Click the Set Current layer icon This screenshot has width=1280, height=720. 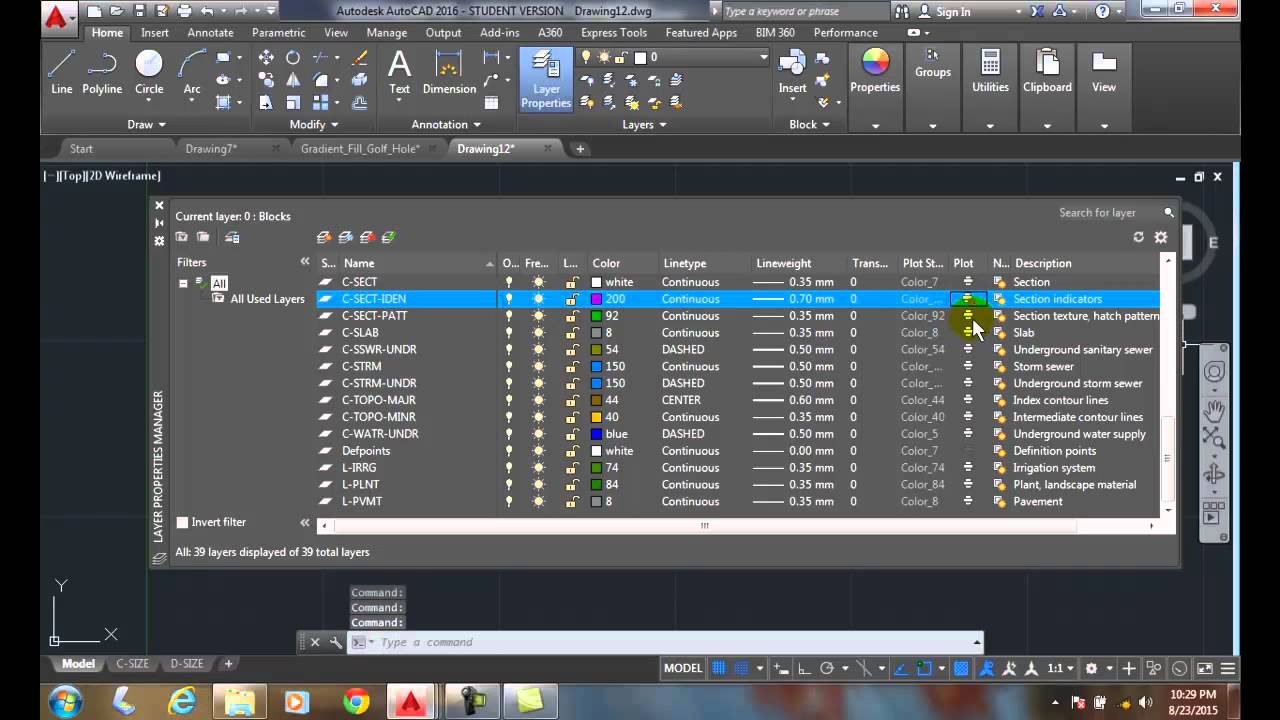[x=388, y=237]
